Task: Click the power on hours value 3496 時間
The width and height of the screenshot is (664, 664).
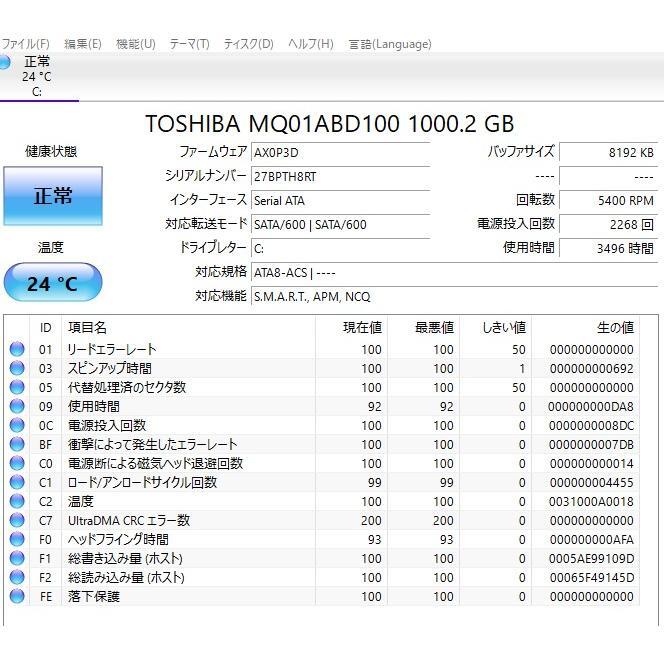Action: tap(609, 249)
